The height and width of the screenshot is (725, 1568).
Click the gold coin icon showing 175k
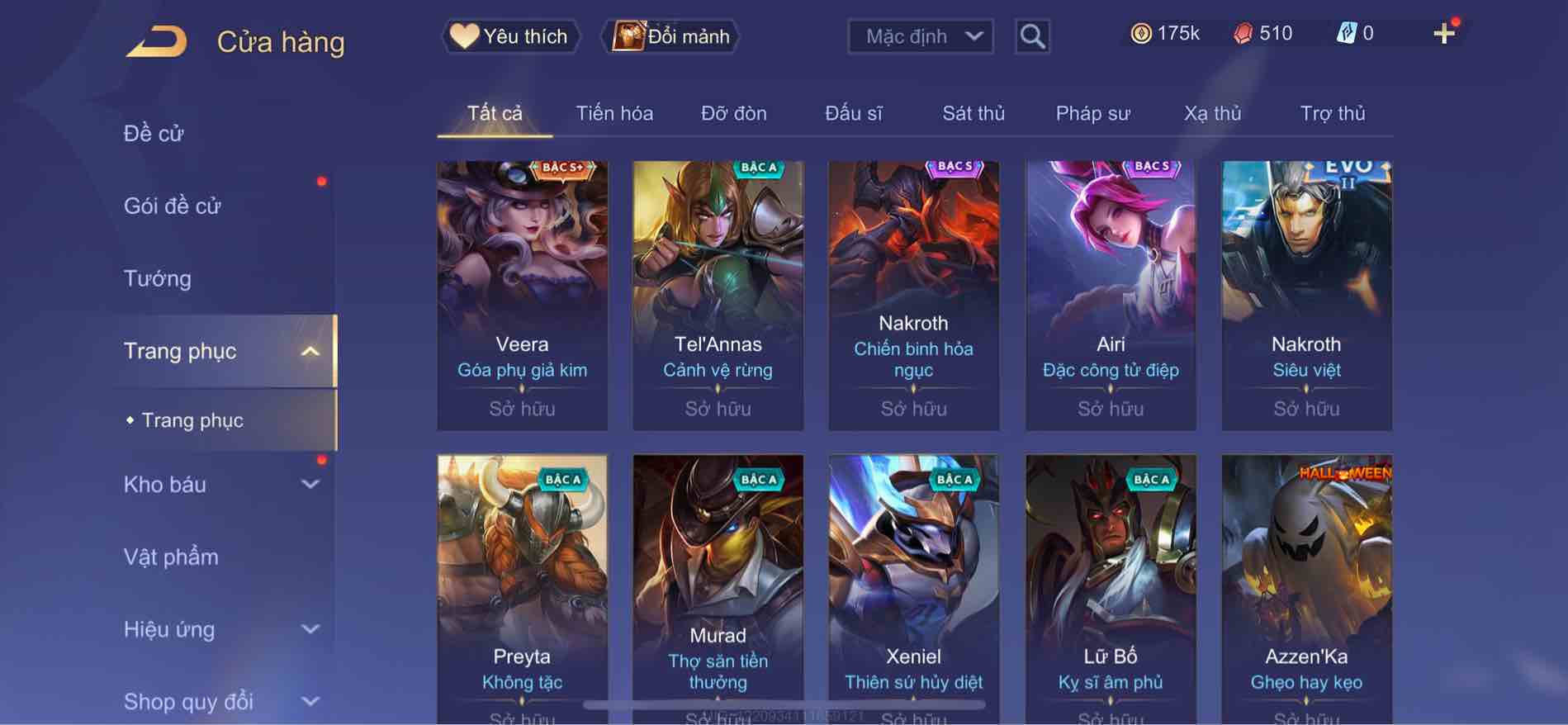pyautogui.click(x=1140, y=33)
